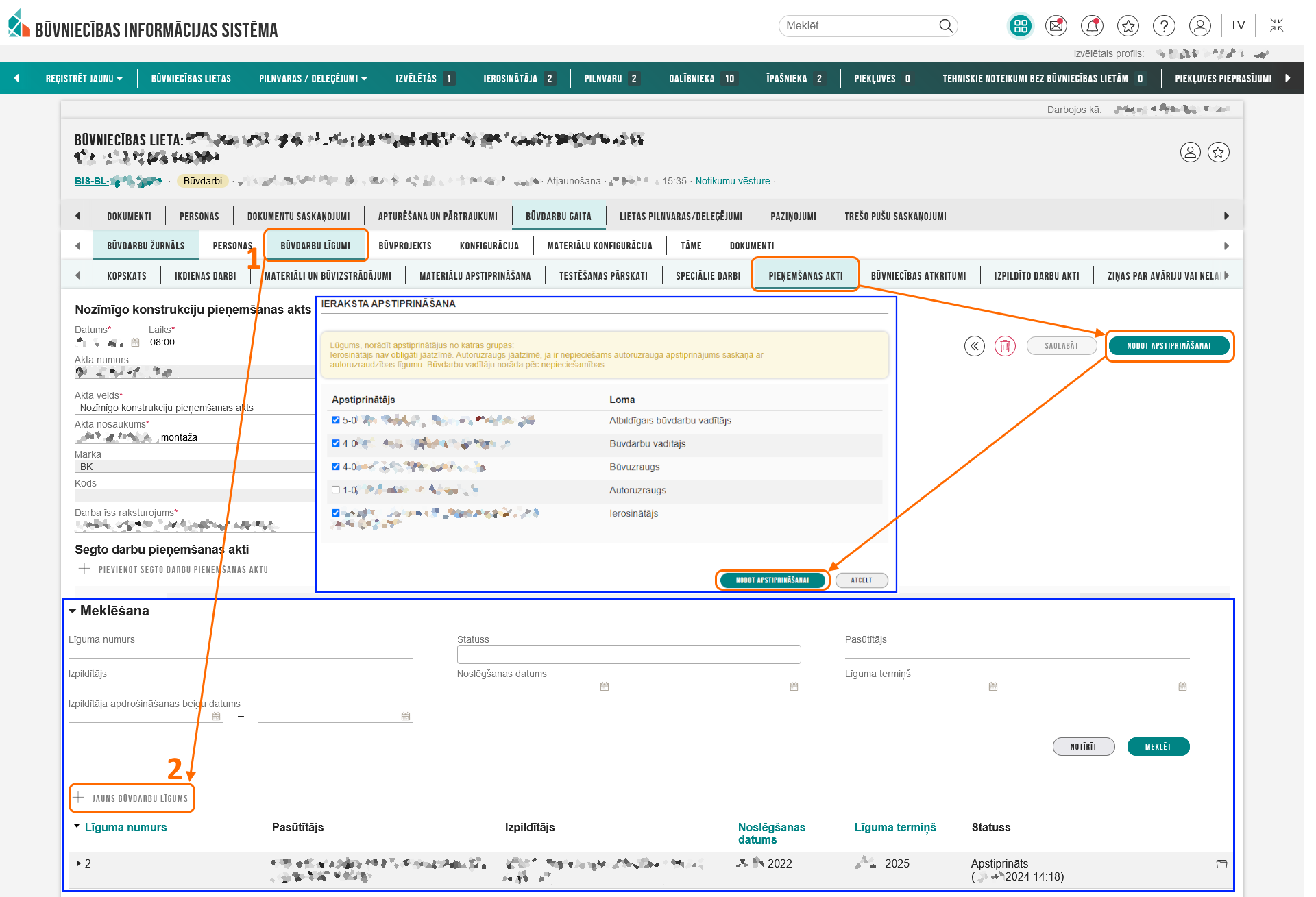Click the red trash delete icon
Image resolution: width=1316 pixels, height=897 pixels.
point(1005,346)
